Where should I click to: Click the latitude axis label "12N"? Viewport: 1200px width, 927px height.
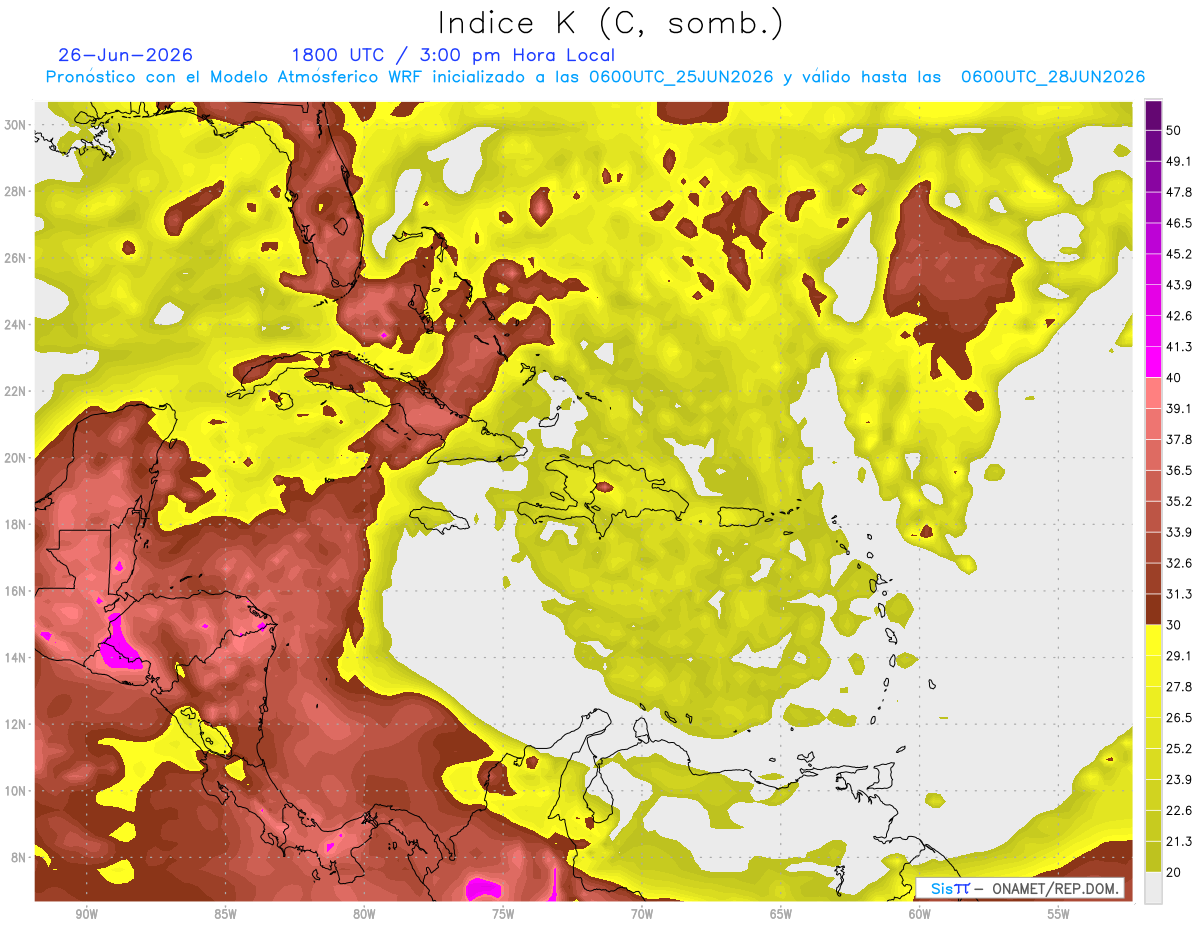(16, 724)
